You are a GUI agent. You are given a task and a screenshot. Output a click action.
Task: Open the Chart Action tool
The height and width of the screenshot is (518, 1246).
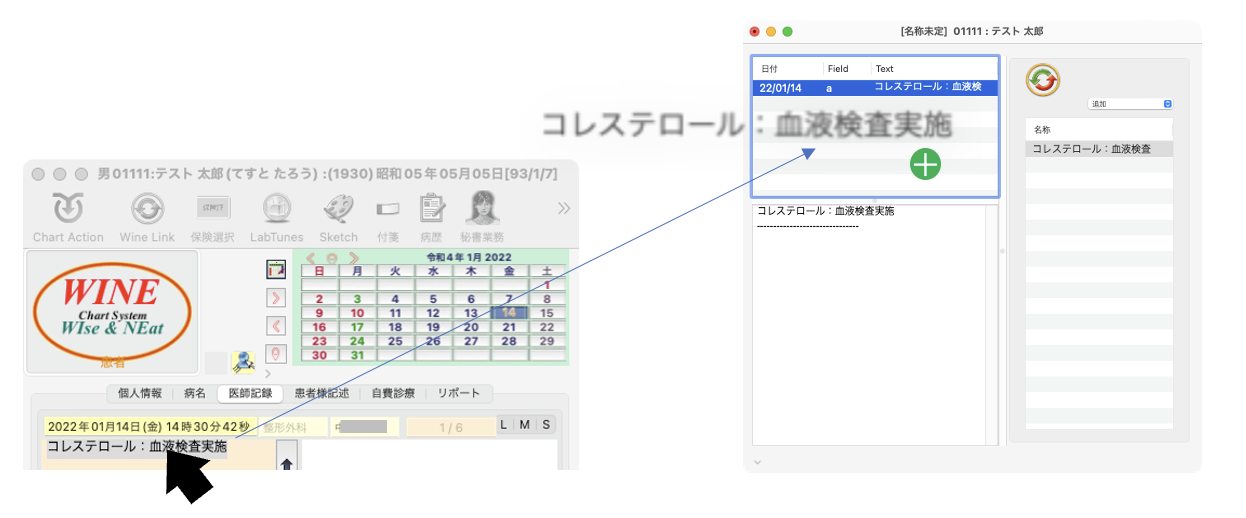pos(68,210)
